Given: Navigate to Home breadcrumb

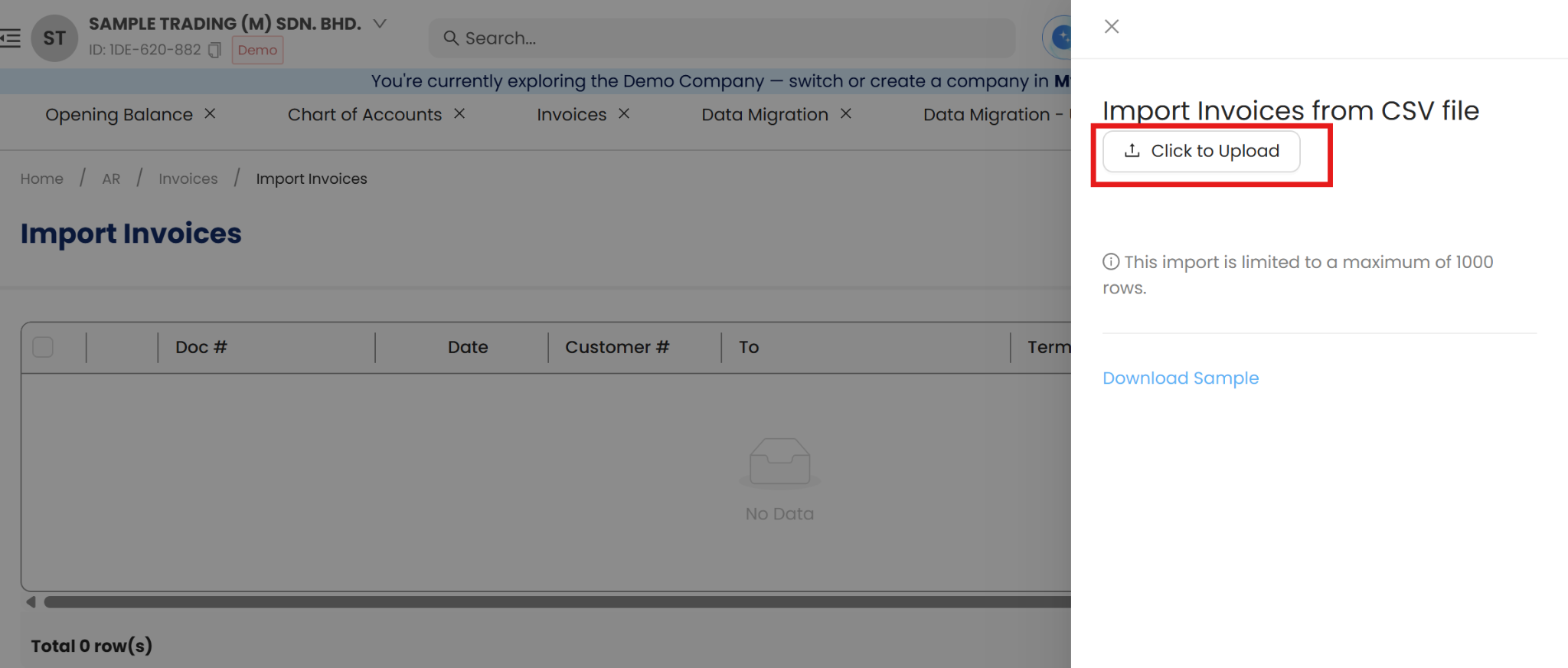Looking at the screenshot, I should pyautogui.click(x=42, y=178).
